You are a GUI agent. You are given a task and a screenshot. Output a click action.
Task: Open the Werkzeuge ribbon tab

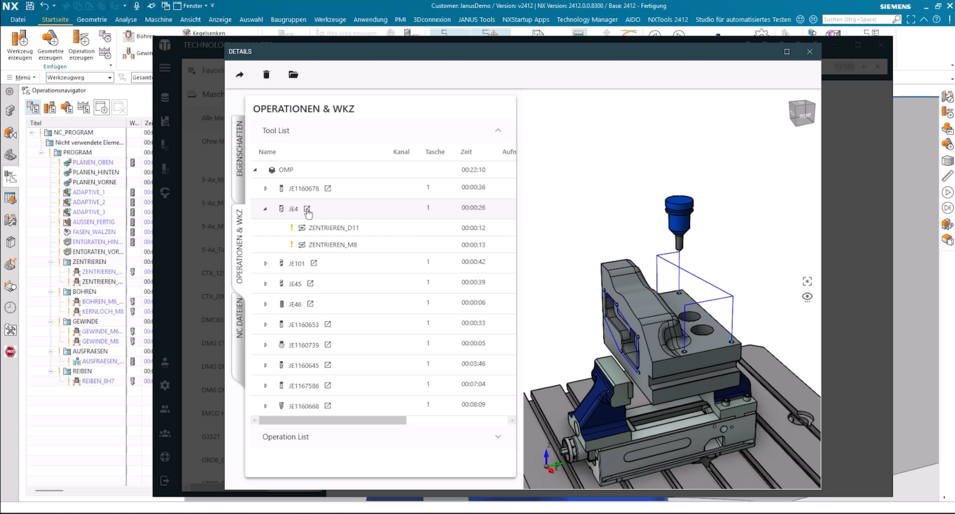pos(329,19)
